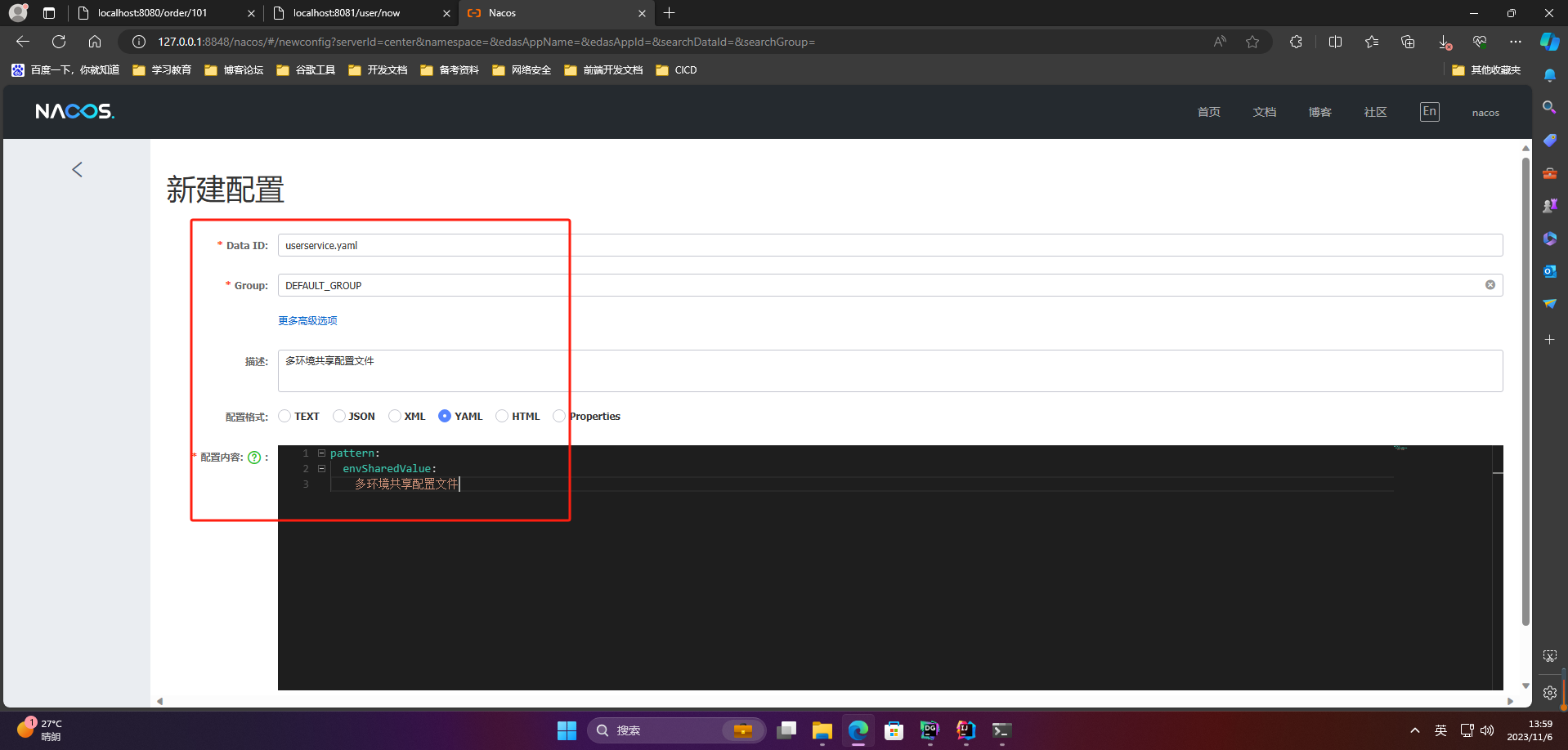Select the Properties format radio button
Viewport: 1568px width, 750px height.
coord(559,416)
